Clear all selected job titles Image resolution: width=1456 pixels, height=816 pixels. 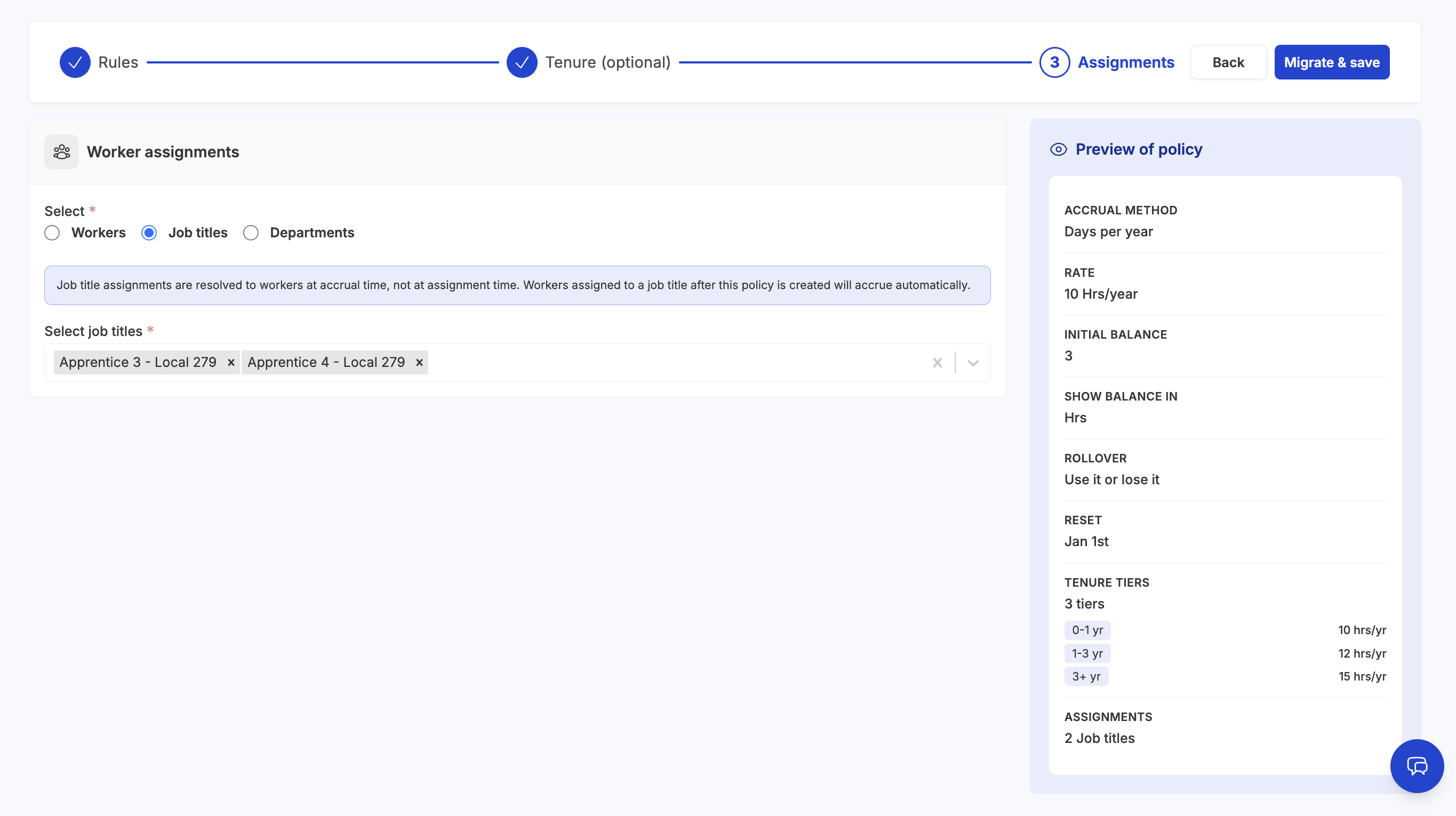click(937, 362)
